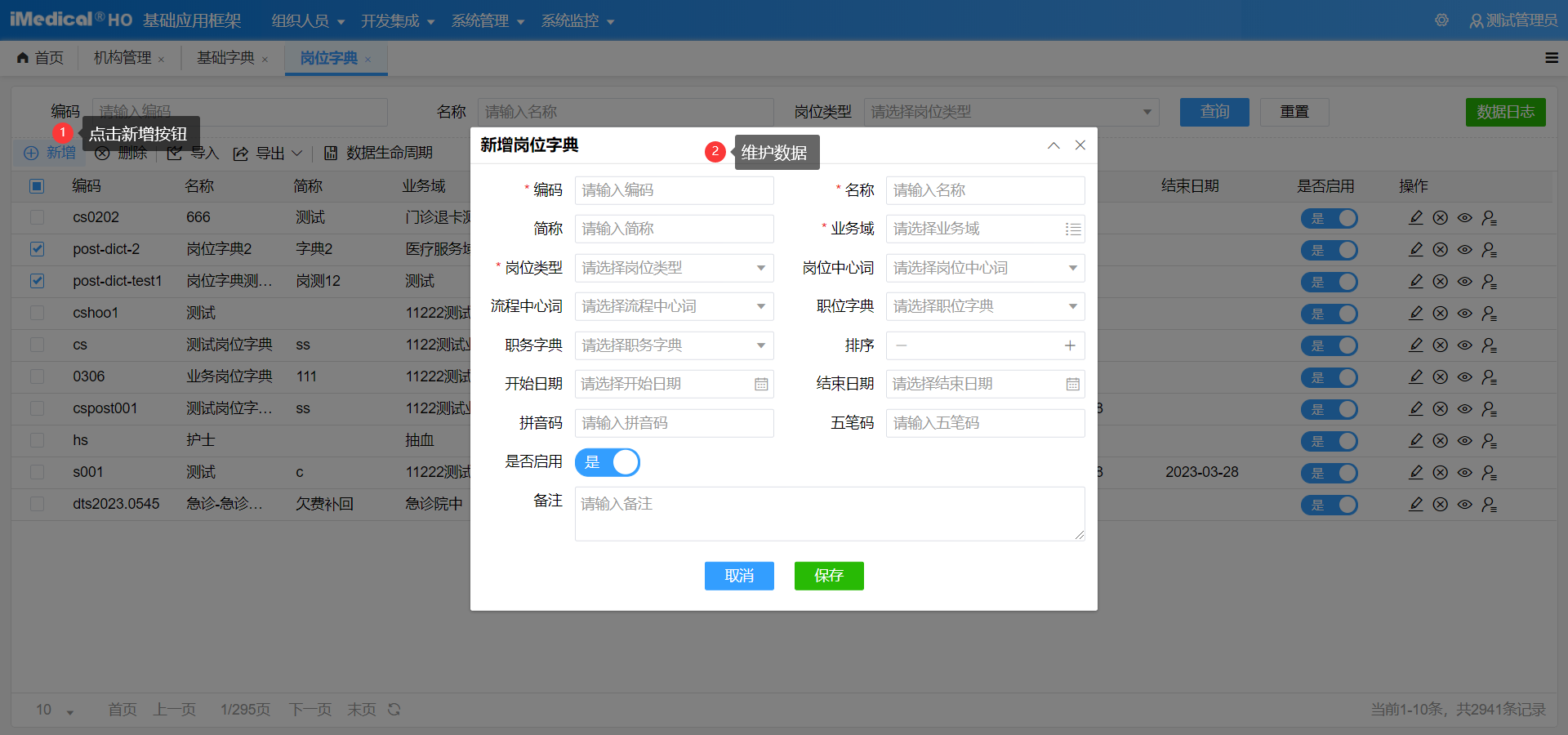Open the hamburger menu at tab bar right
This screenshot has width=1568, height=735.
click(x=1552, y=57)
